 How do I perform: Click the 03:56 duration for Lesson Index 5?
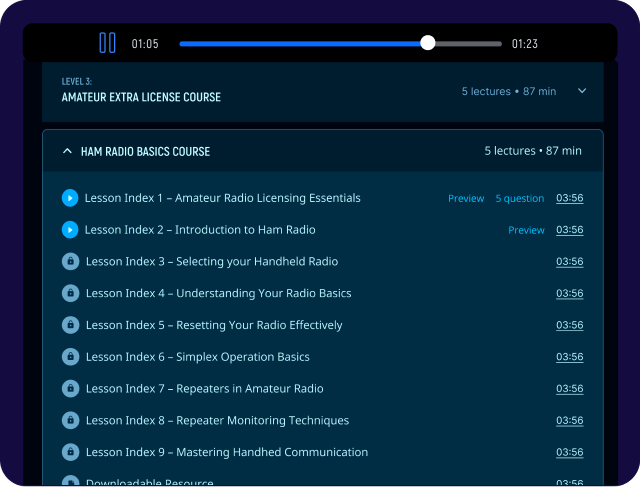[569, 325]
